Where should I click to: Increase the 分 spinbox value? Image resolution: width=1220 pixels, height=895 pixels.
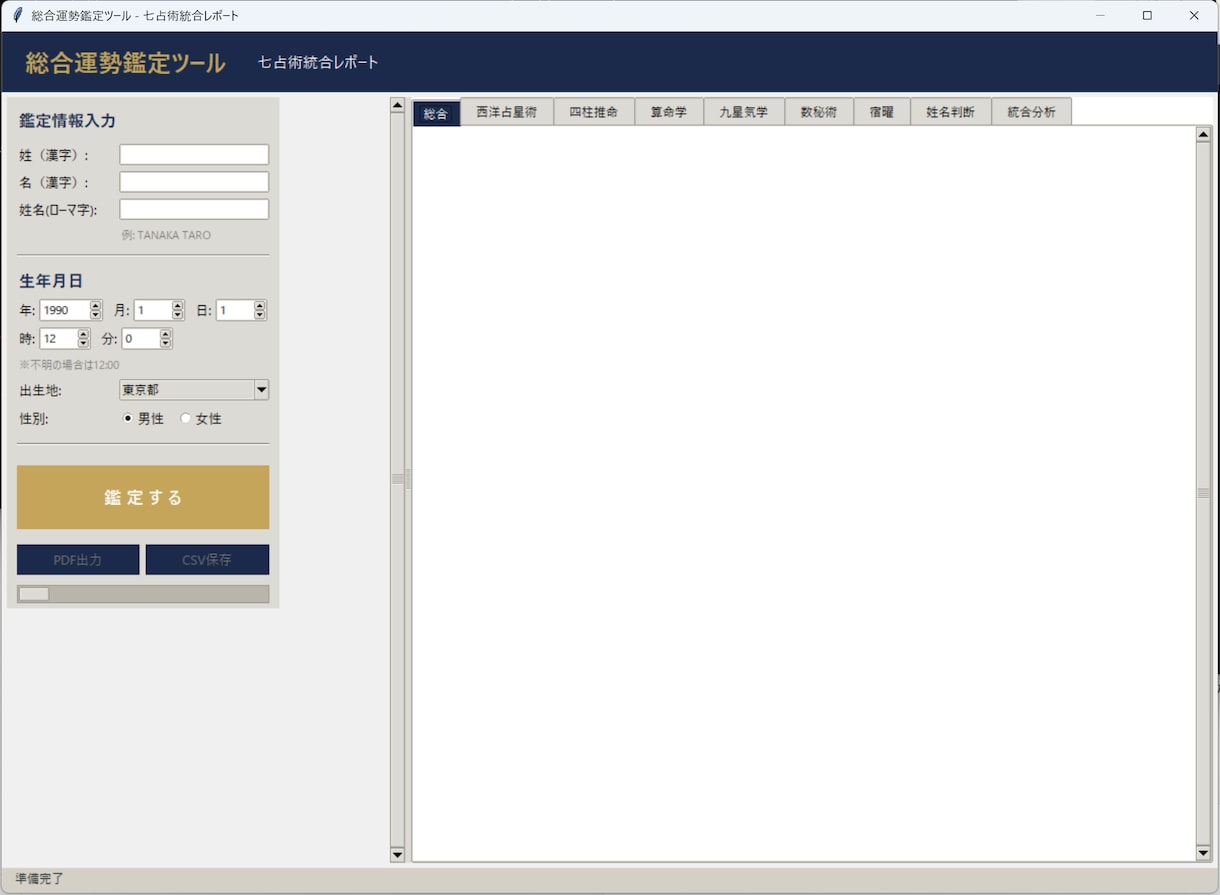tap(166, 334)
